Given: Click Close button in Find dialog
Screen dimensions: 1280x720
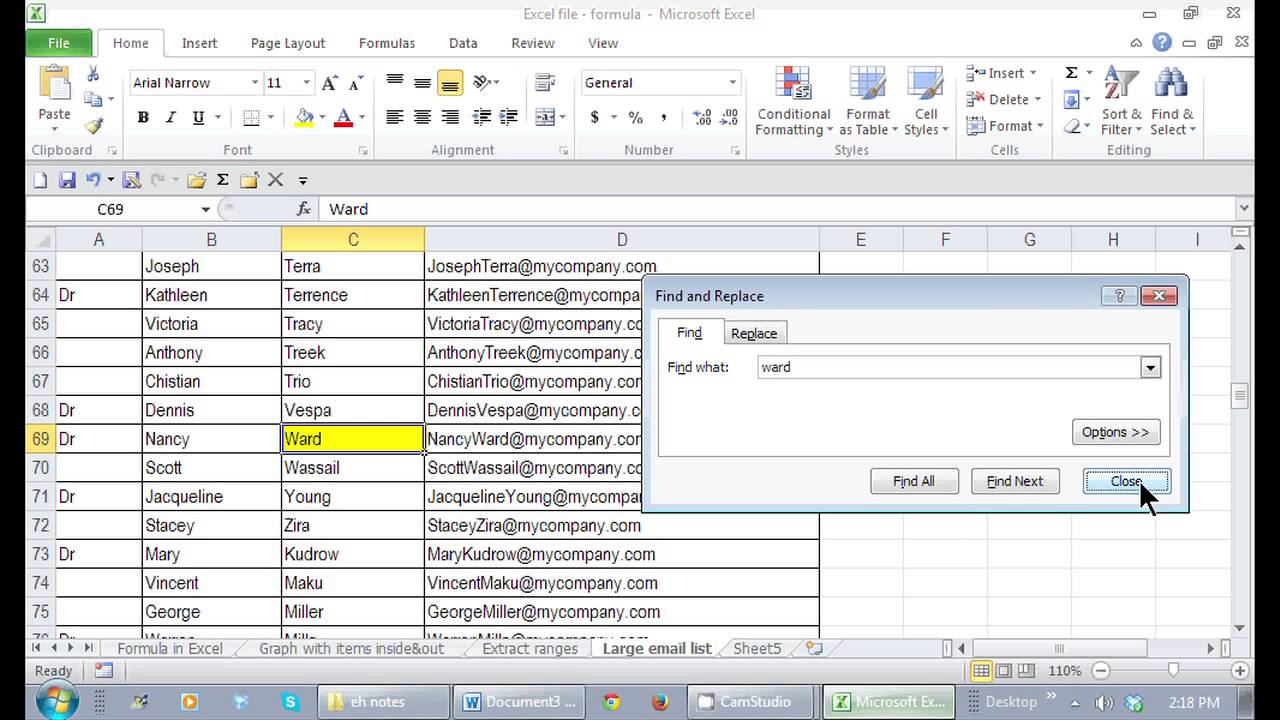Looking at the screenshot, I should 1126,481.
